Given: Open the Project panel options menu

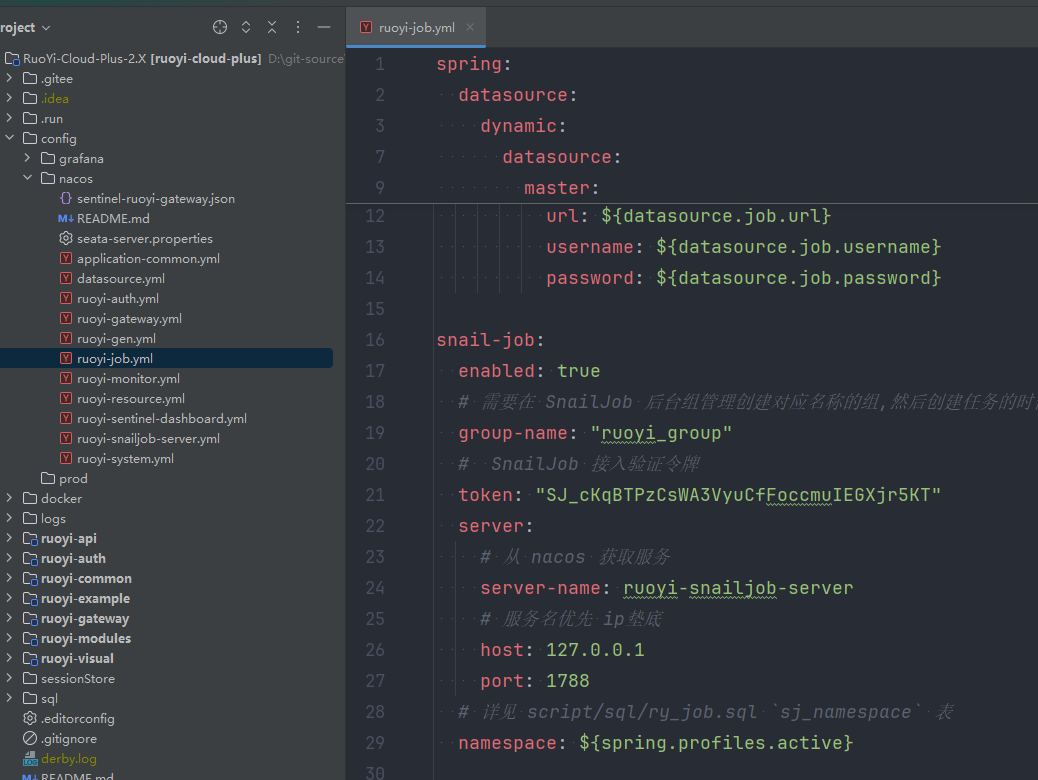Looking at the screenshot, I should tap(298, 27).
